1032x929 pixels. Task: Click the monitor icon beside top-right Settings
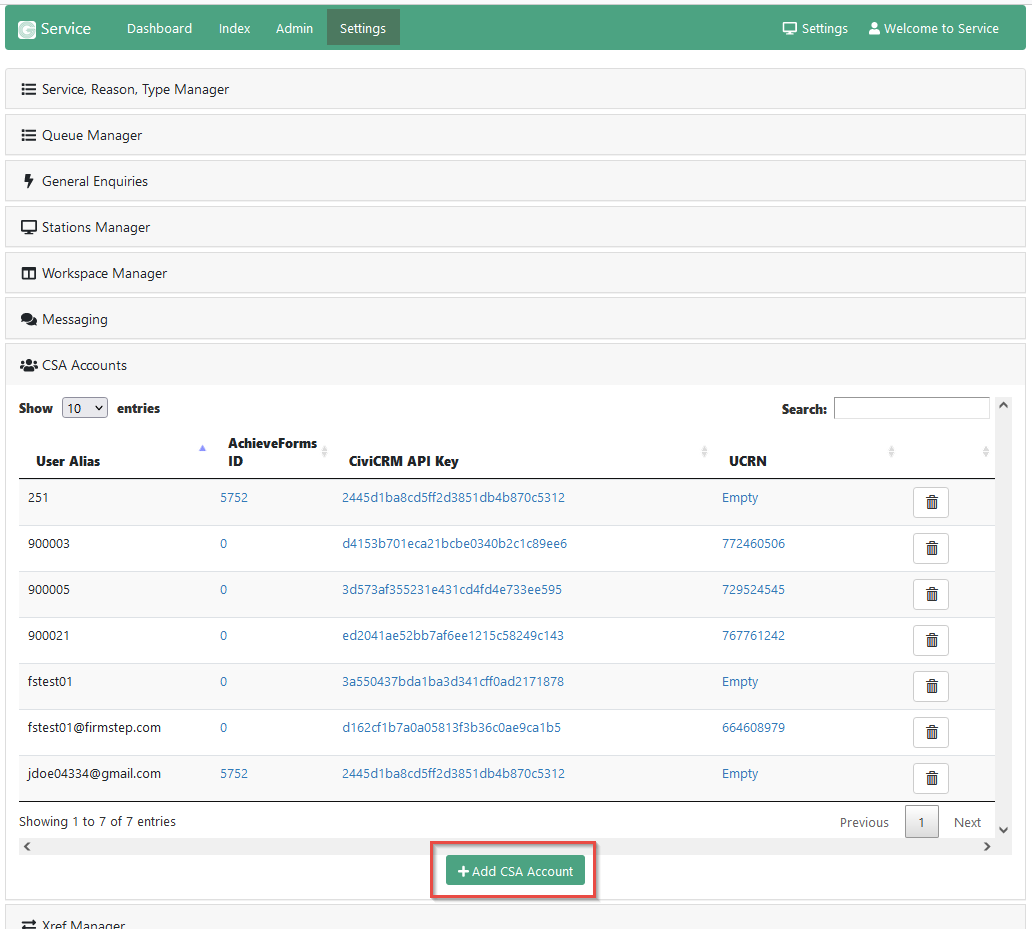click(789, 28)
